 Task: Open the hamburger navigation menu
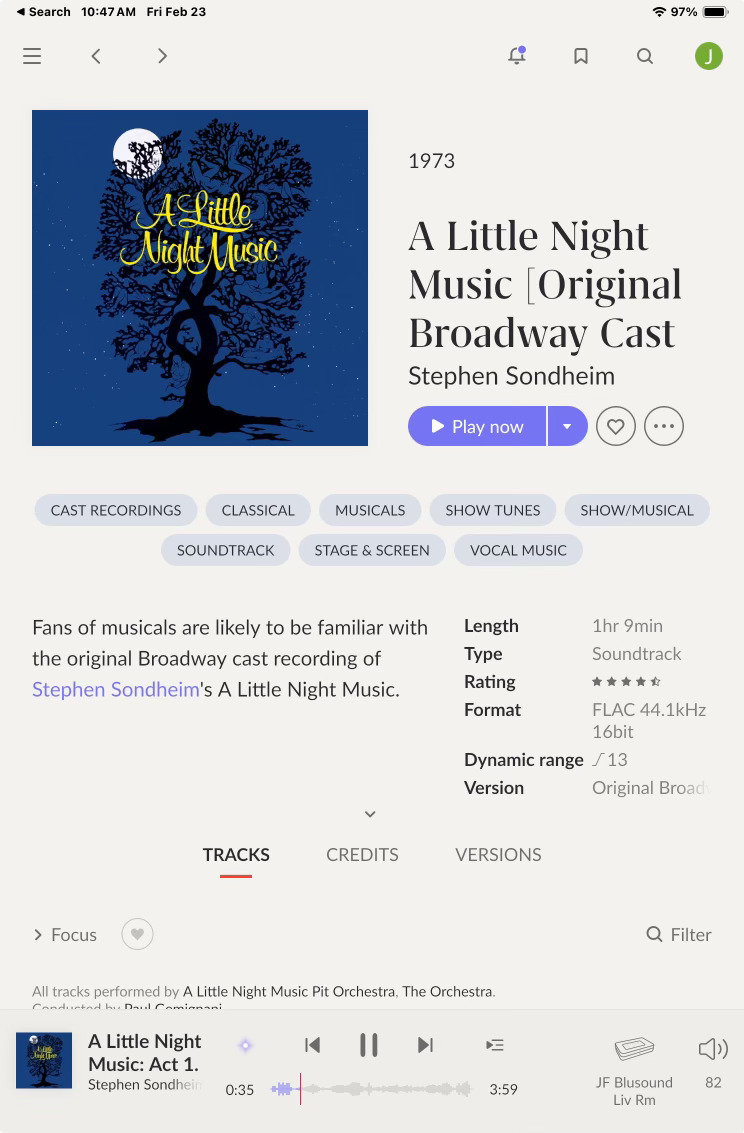point(32,56)
